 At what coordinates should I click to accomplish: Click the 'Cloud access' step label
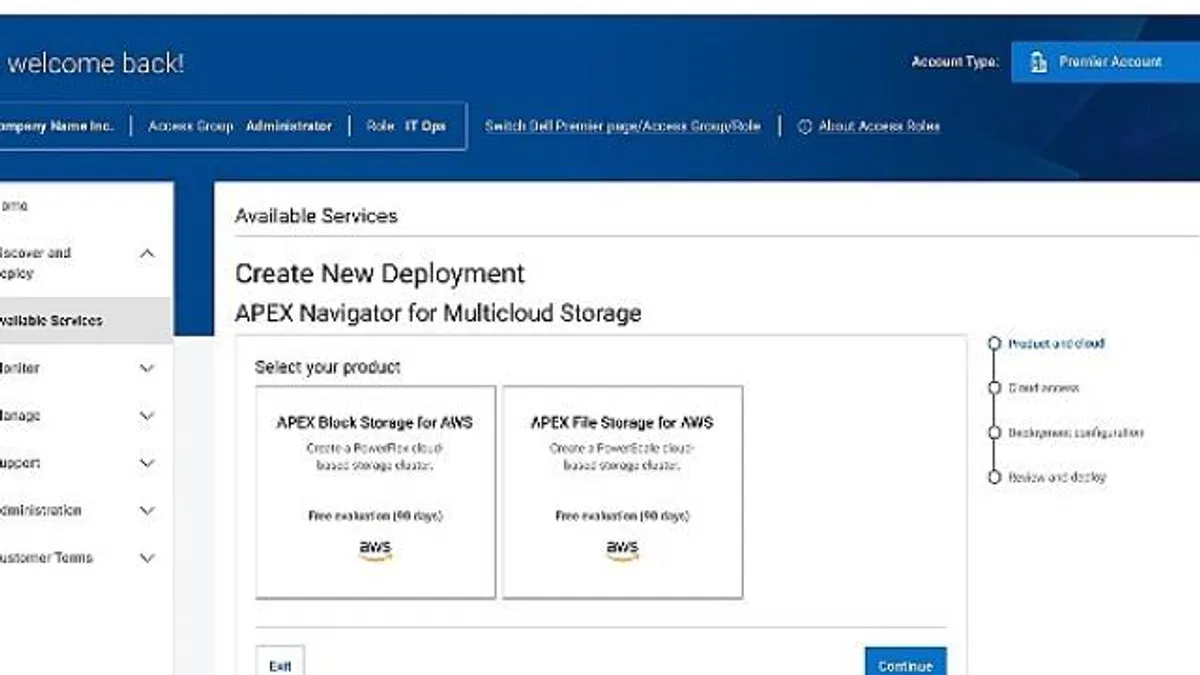click(x=1043, y=388)
